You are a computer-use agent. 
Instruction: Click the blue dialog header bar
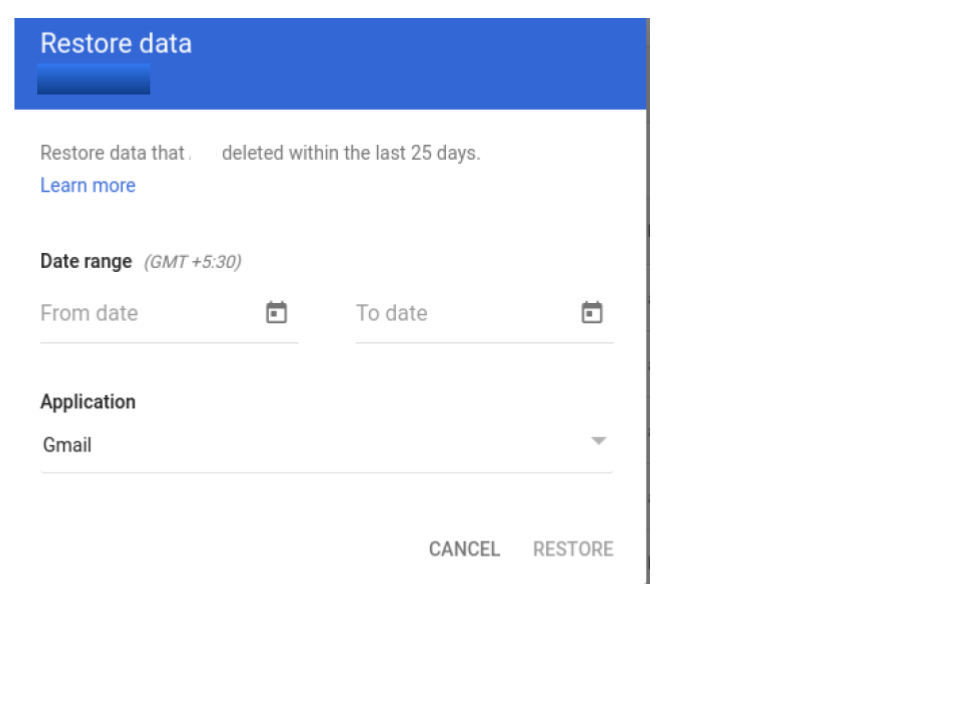[331, 64]
